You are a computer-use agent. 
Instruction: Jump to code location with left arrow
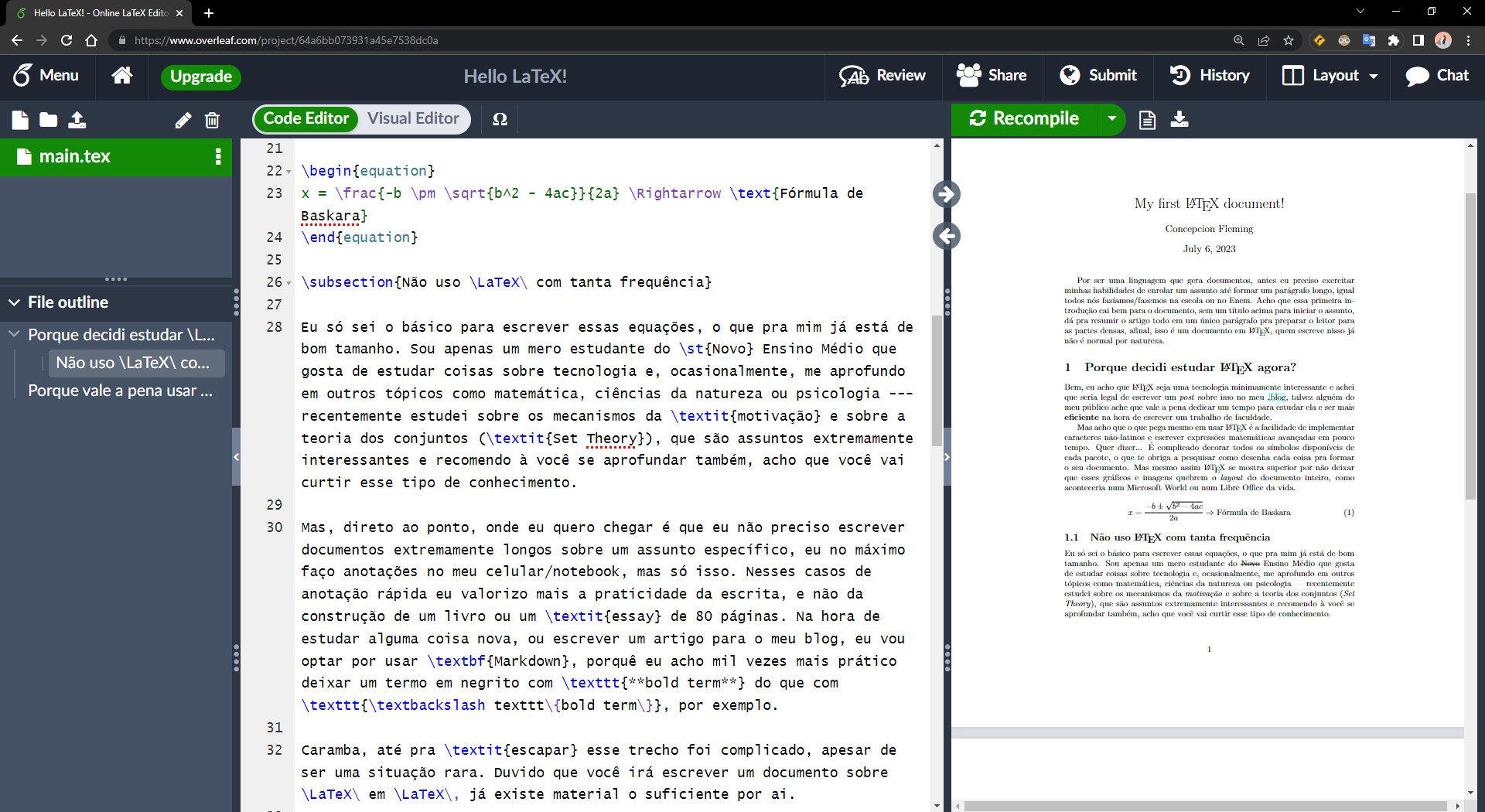pyautogui.click(x=946, y=236)
